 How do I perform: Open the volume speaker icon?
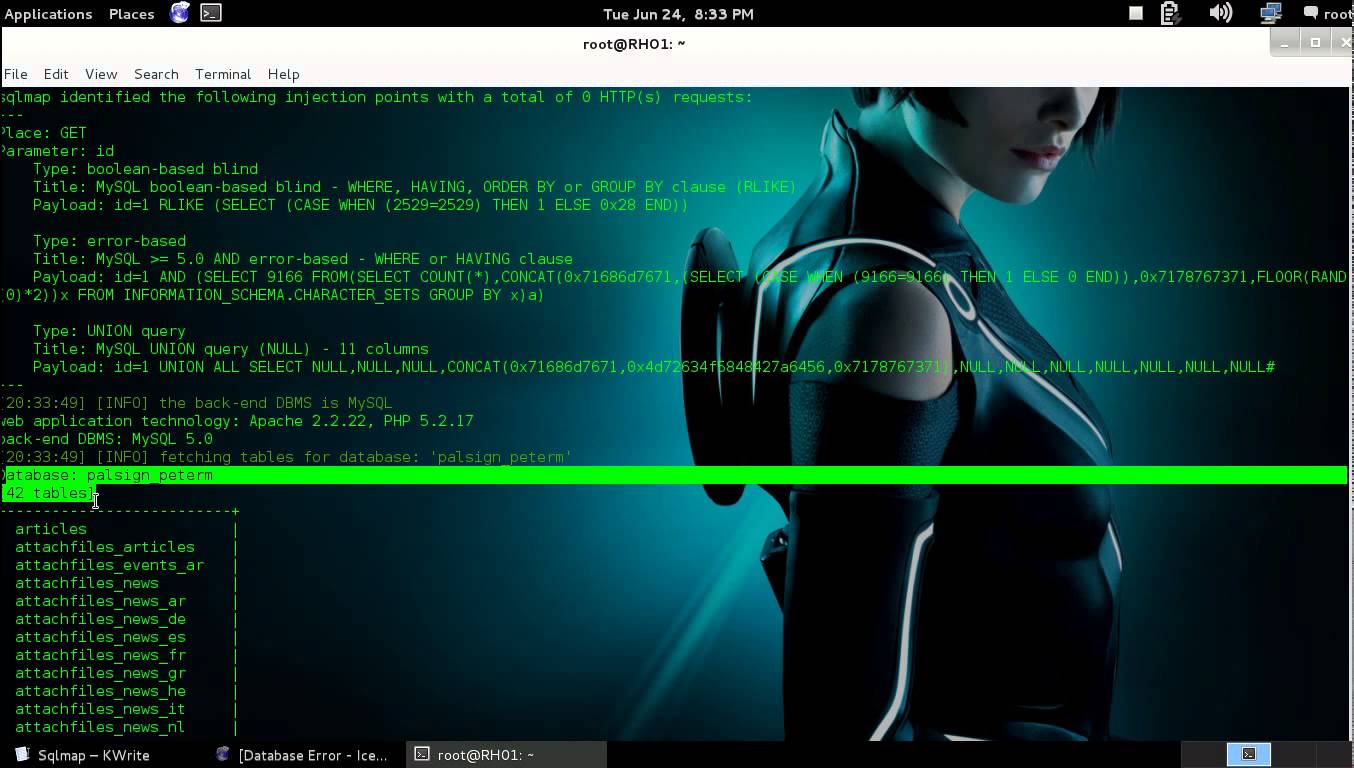tap(1220, 13)
